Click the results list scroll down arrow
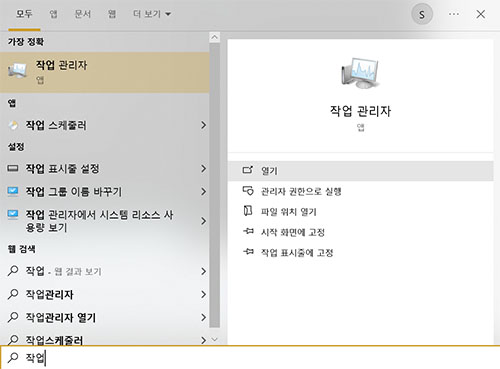 (x=215, y=339)
